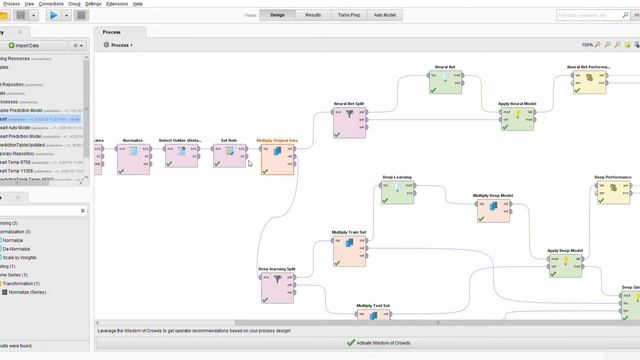
Task: Click the search magnifier in the global search
Action: pyautogui.click(x=625, y=15)
